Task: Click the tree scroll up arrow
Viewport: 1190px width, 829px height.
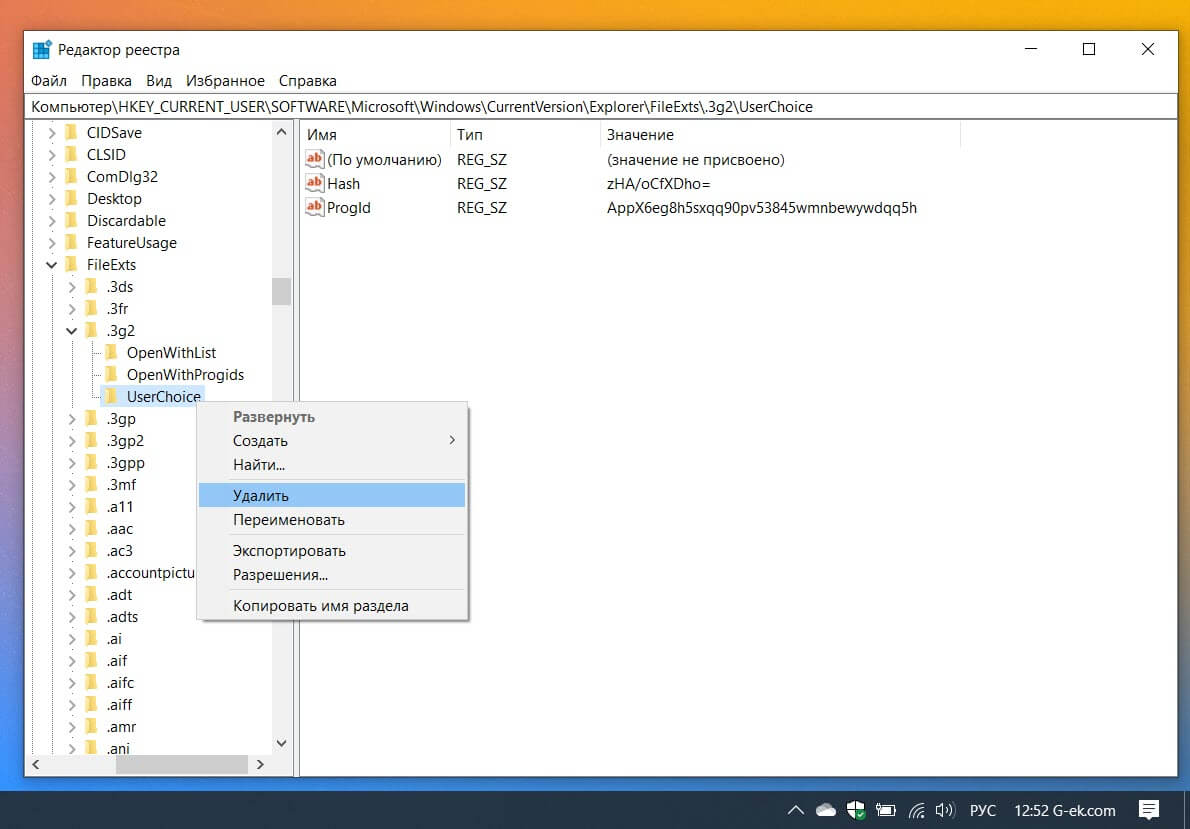Action: (x=281, y=132)
